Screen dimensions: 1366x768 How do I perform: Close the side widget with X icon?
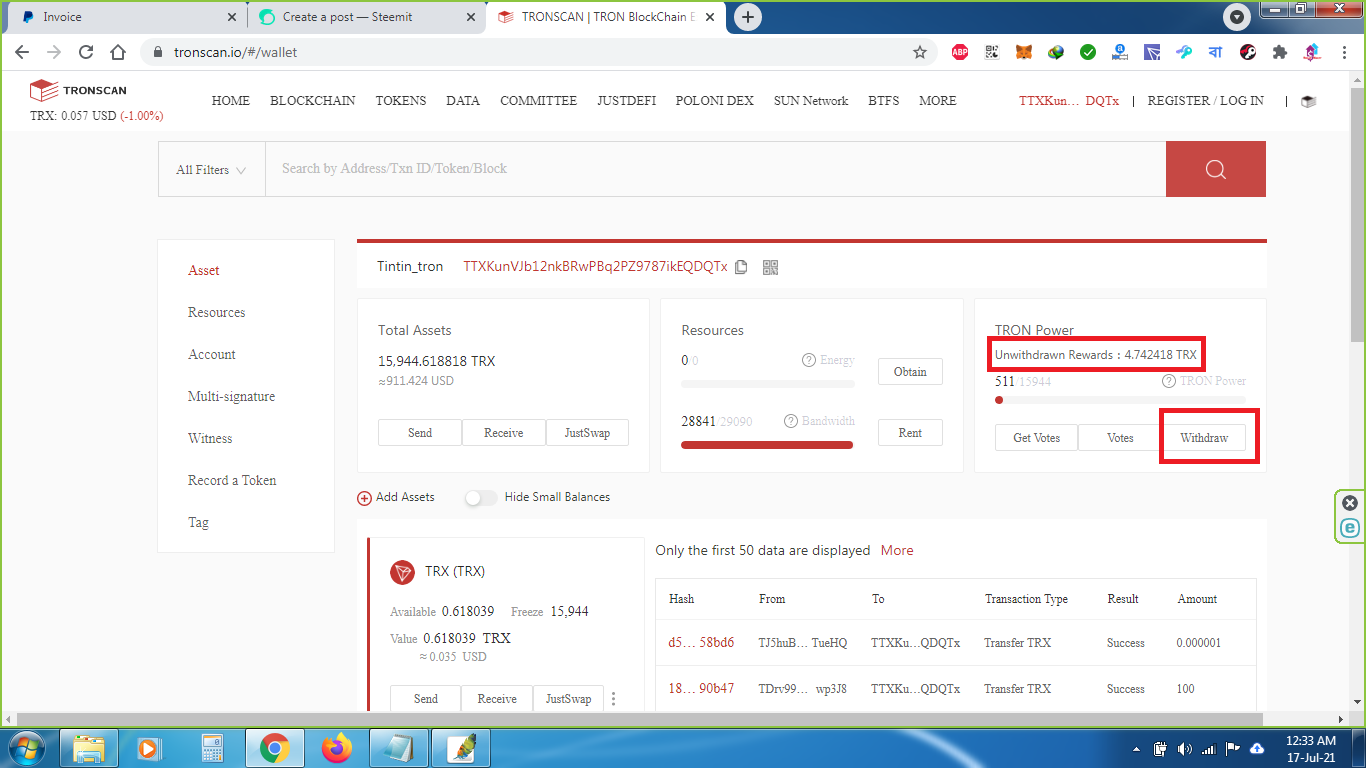pos(1350,503)
